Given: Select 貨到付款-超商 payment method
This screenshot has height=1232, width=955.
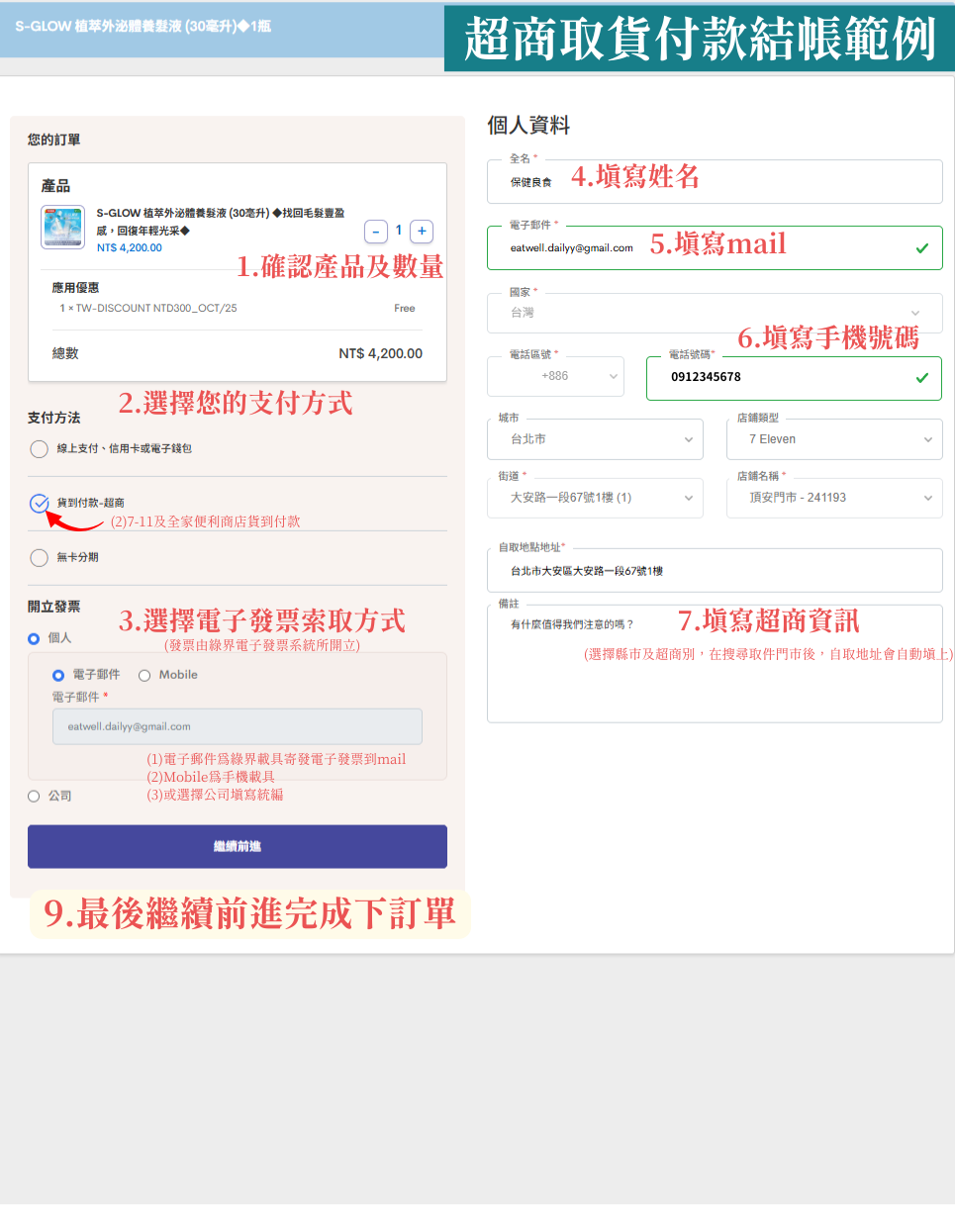Looking at the screenshot, I should click(38, 501).
